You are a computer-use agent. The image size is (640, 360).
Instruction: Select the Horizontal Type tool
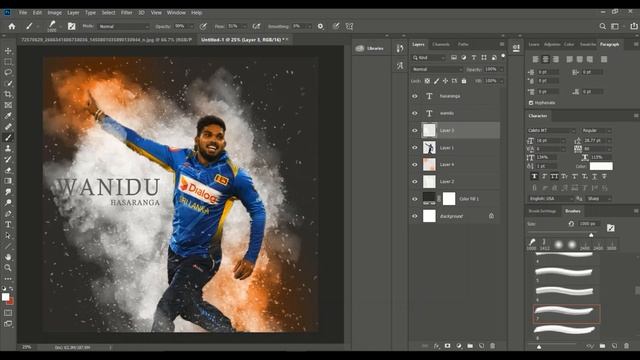point(8,224)
